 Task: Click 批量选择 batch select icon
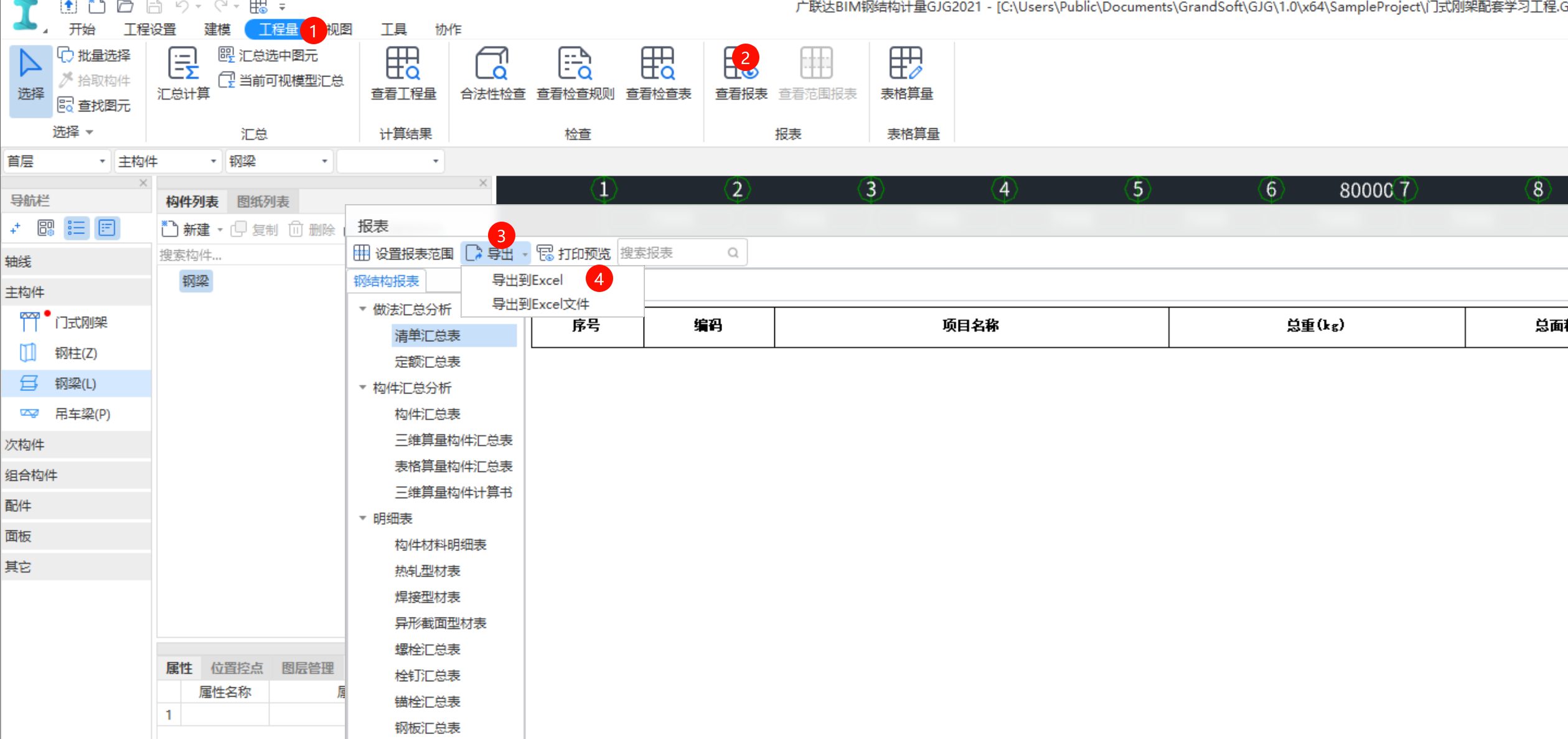tap(66, 55)
